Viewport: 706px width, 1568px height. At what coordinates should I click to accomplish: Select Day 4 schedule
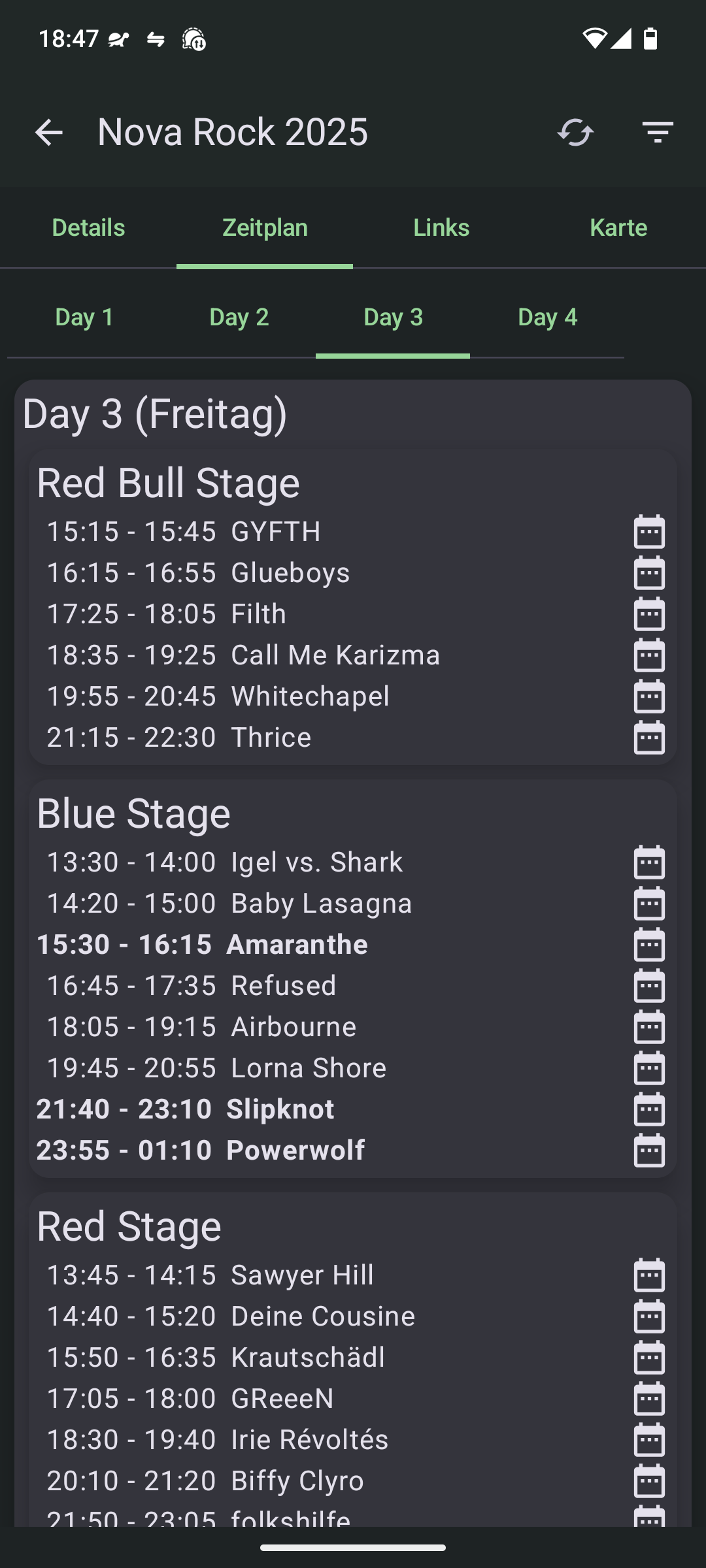pyautogui.click(x=547, y=317)
